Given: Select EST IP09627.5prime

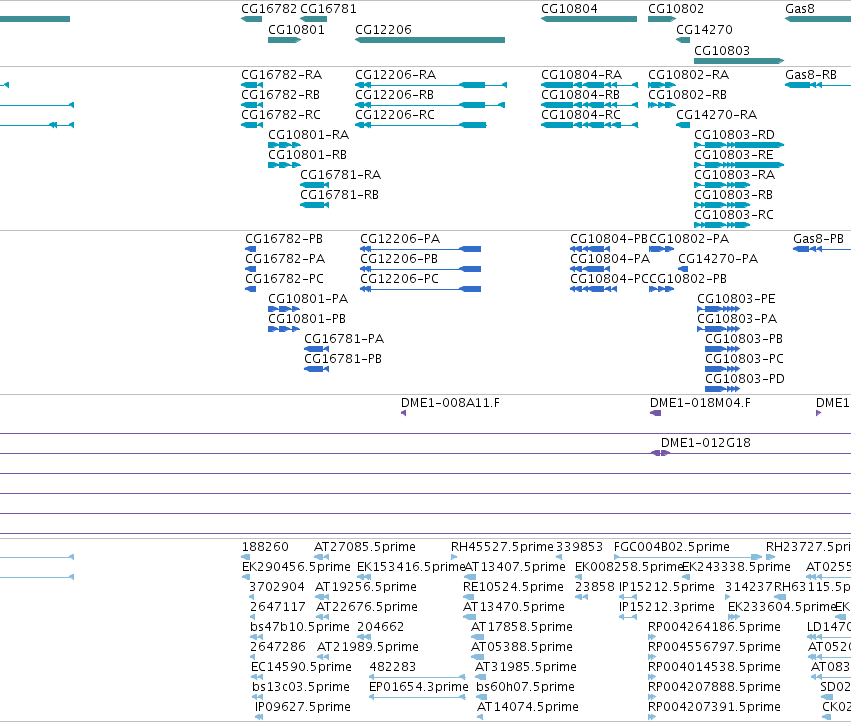Looking at the screenshot, I should pyautogui.click(x=303, y=707).
